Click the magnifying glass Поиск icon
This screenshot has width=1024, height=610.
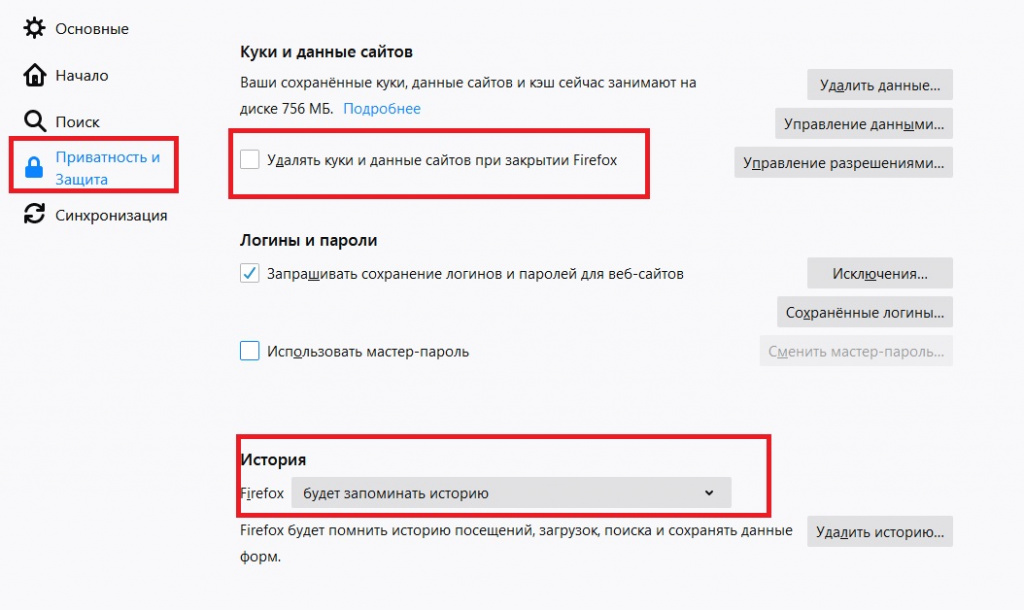tap(35, 121)
